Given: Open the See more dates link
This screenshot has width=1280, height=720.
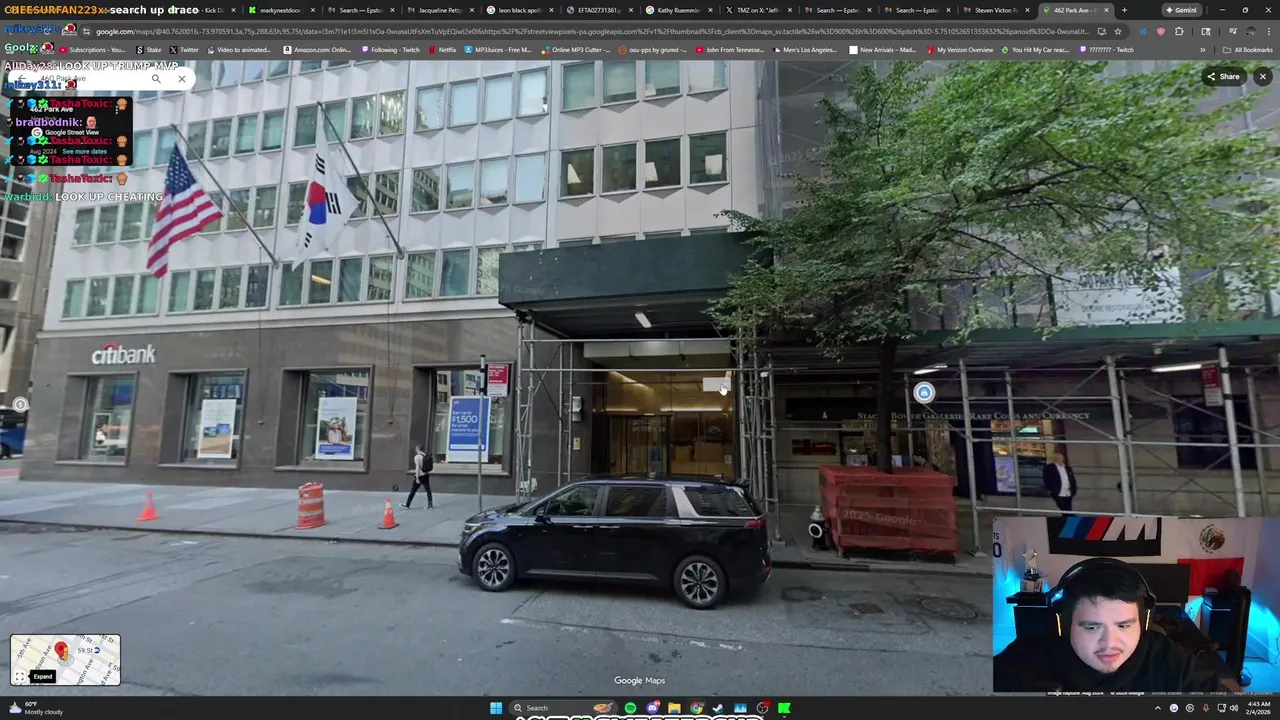Looking at the screenshot, I should click(x=84, y=151).
